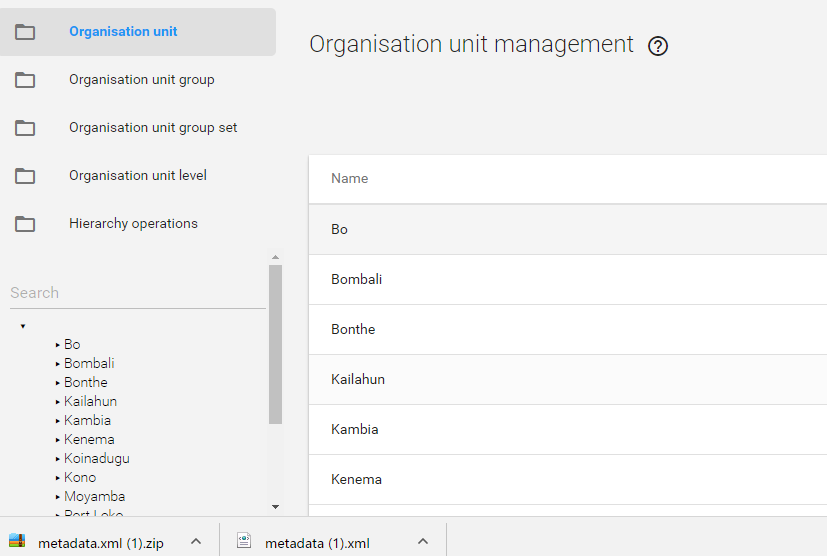
Task: Open the Organisation unit group menu item
Action: [x=141, y=80]
